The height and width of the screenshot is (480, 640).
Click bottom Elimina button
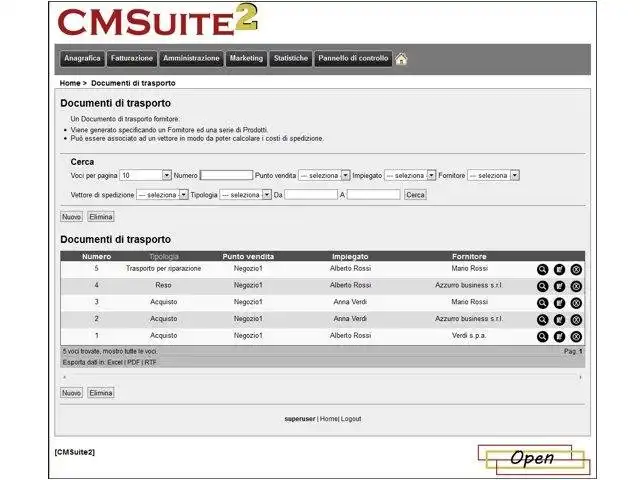pyautogui.click(x=101, y=393)
